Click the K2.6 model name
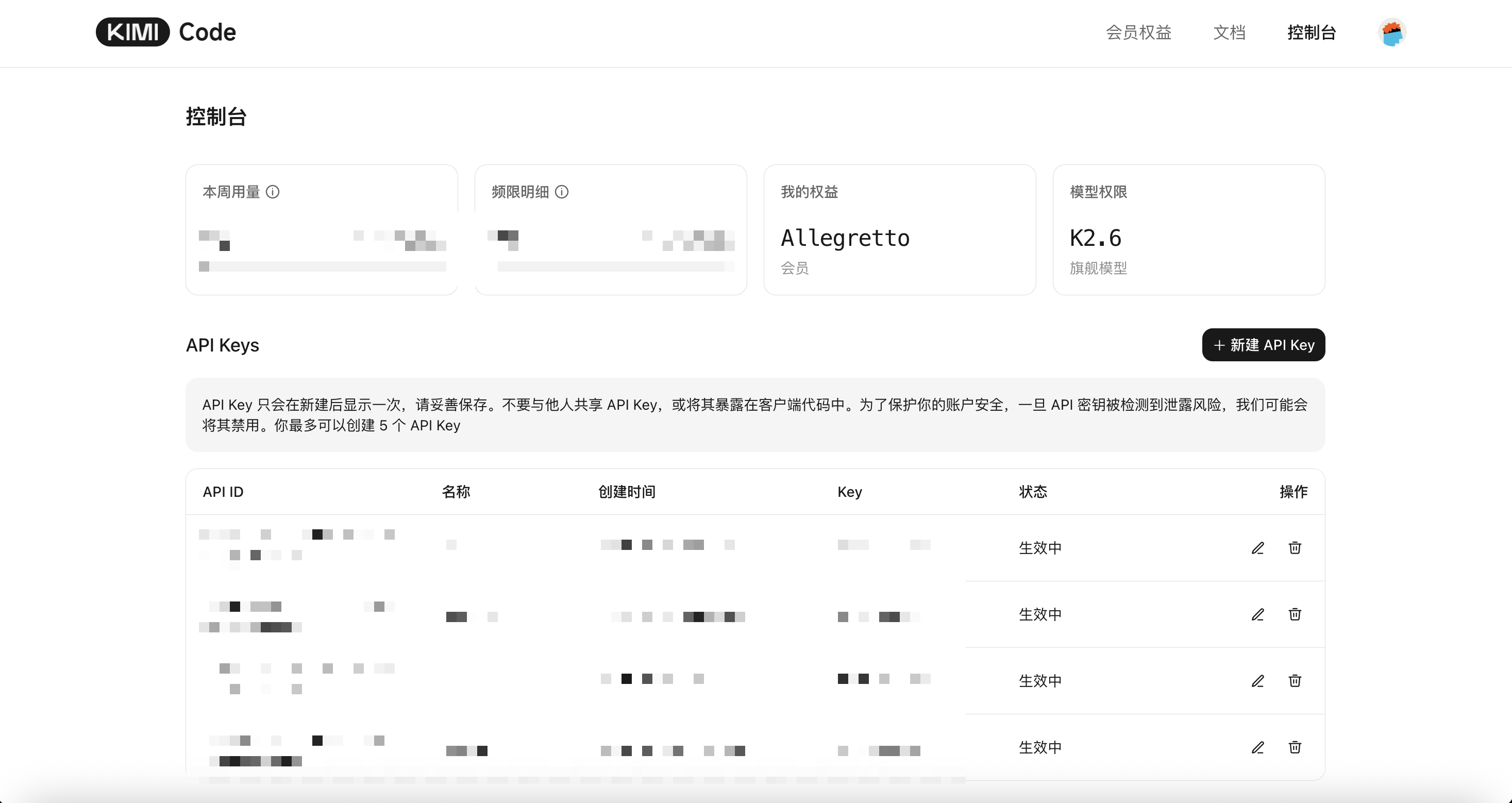 point(1095,238)
